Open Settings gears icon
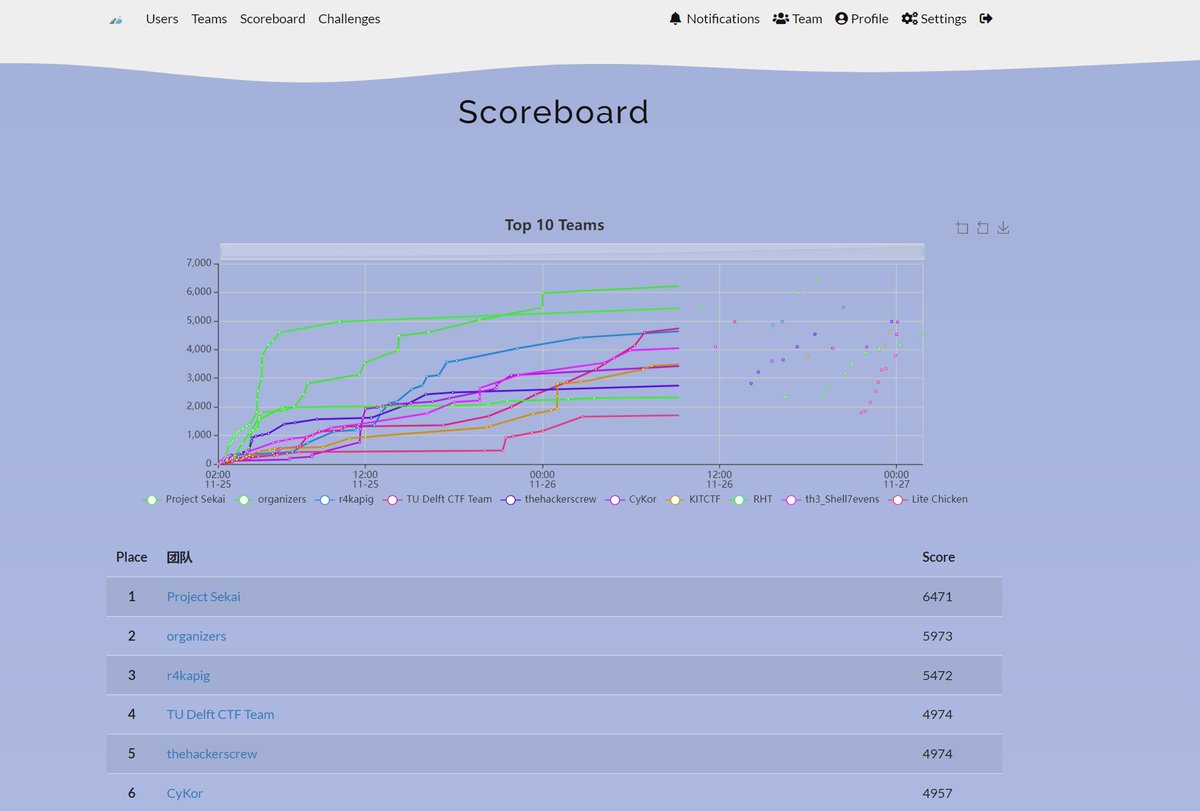 click(x=909, y=19)
